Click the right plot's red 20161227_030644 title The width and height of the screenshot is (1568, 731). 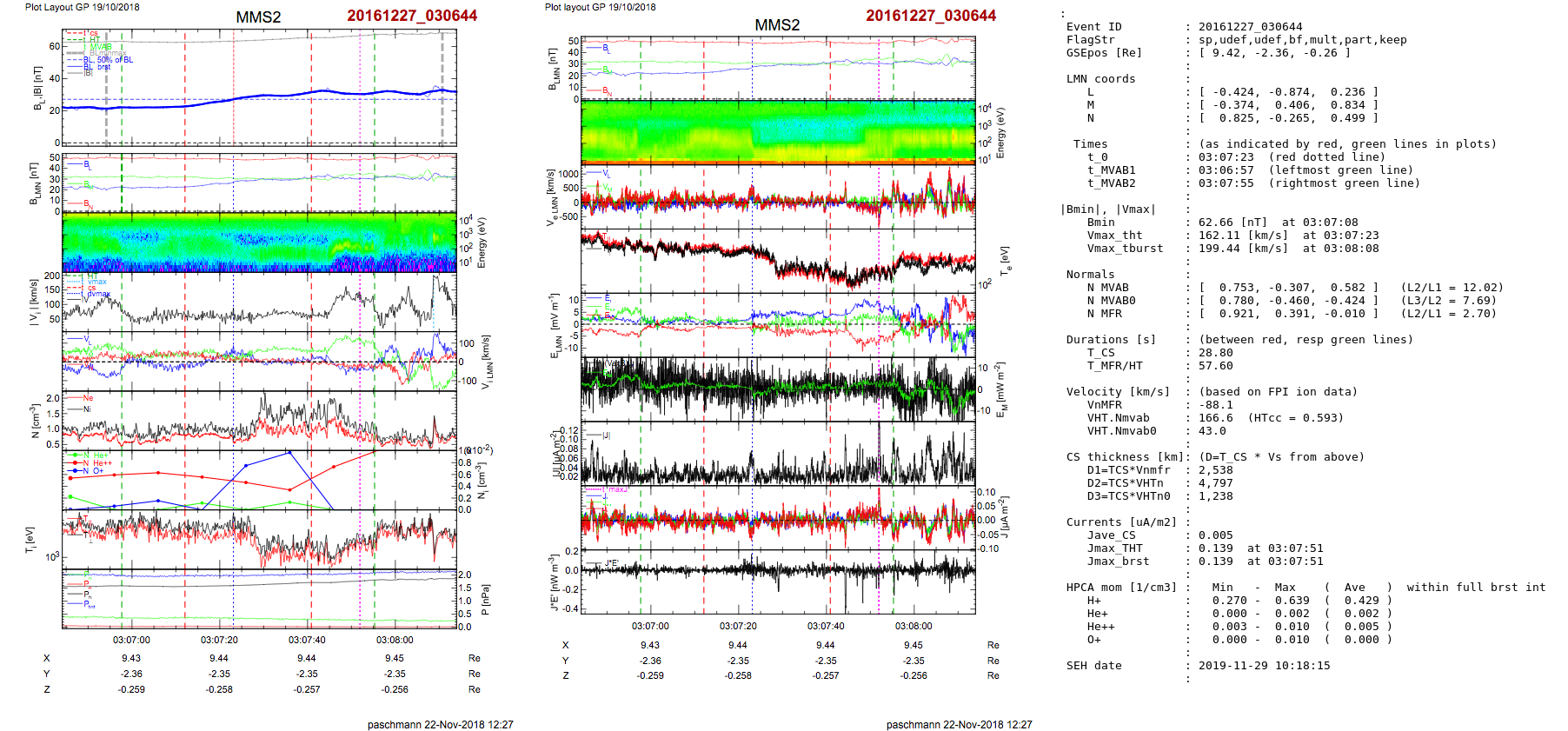point(930,16)
